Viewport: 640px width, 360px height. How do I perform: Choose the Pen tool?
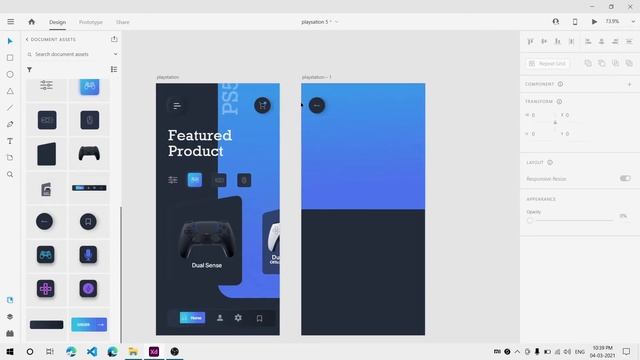(x=10, y=124)
